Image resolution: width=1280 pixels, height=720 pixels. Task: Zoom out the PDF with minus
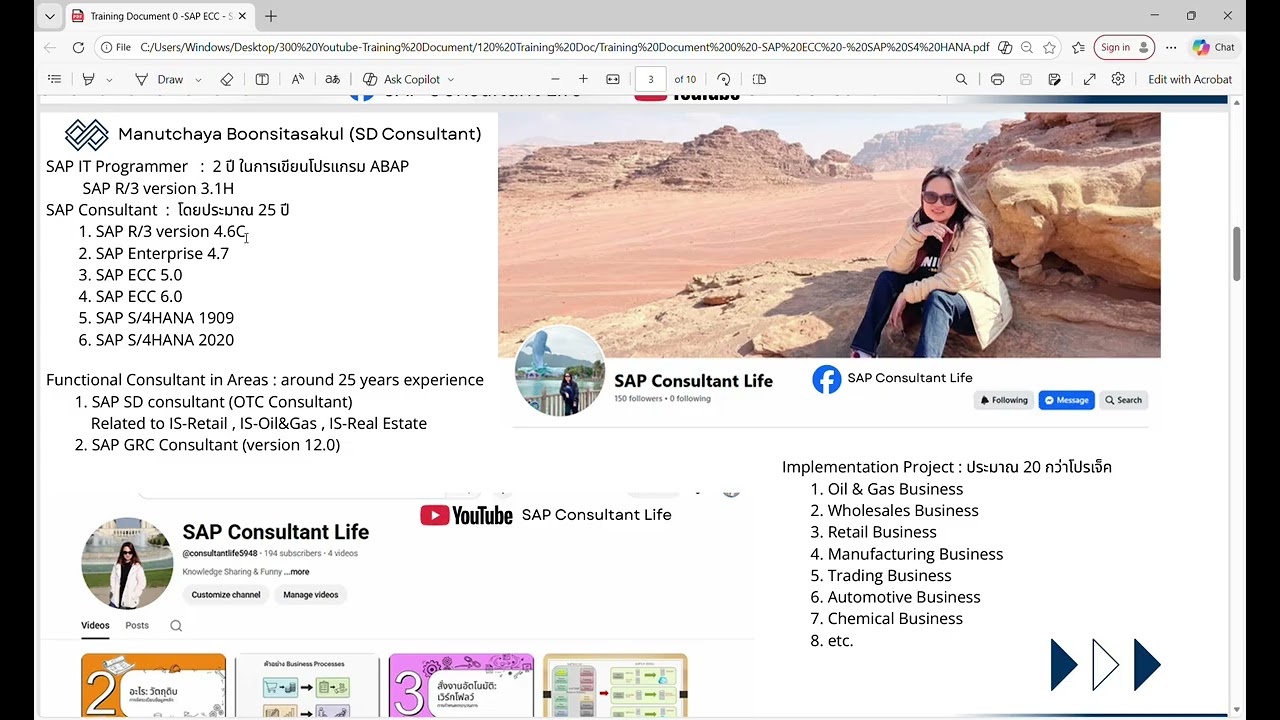(x=555, y=79)
